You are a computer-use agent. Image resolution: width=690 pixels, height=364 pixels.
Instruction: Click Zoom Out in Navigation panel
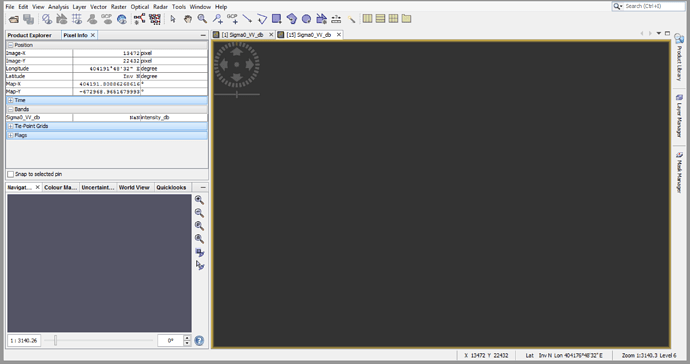click(x=199, y=213)
